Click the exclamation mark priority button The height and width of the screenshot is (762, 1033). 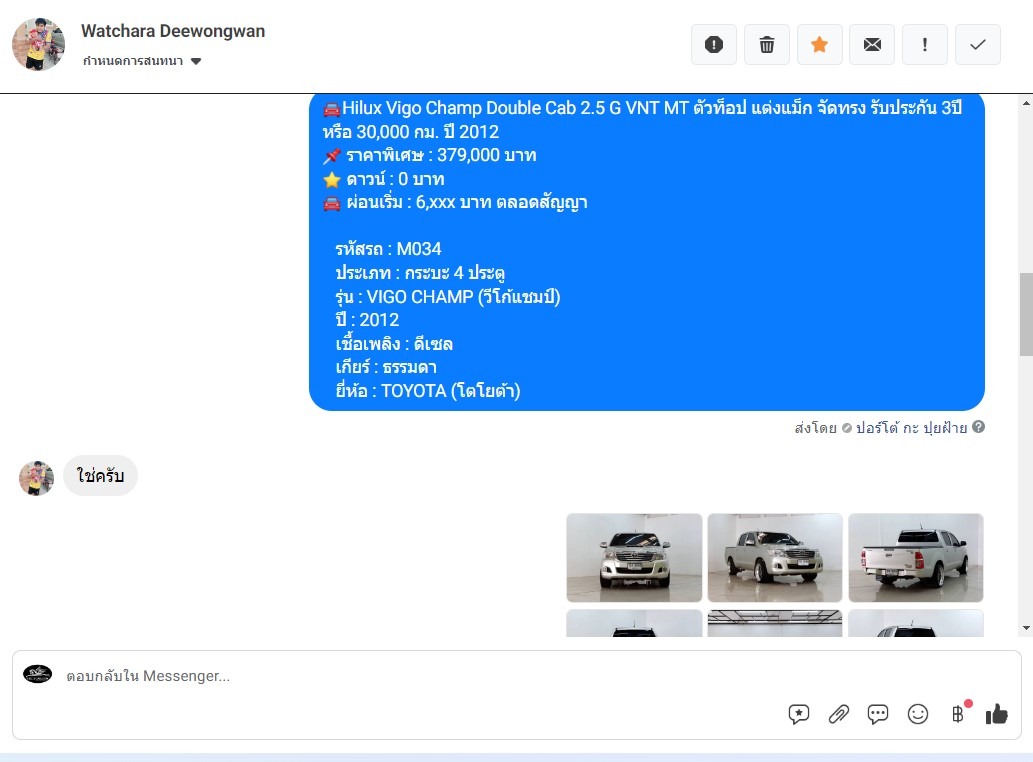tap(925, 45)
